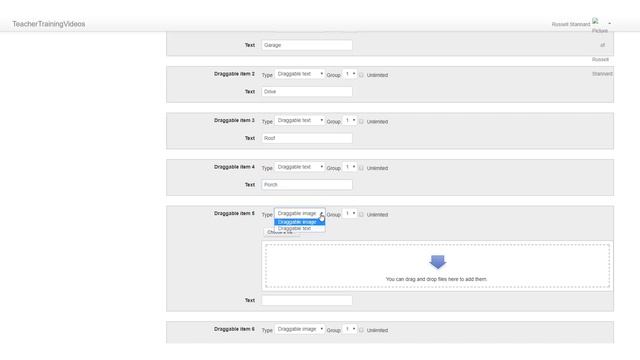The height and width of the screenshot is (360, 640).
Task: Click the blue upload arrow icon
Action: tap(438, 262)
